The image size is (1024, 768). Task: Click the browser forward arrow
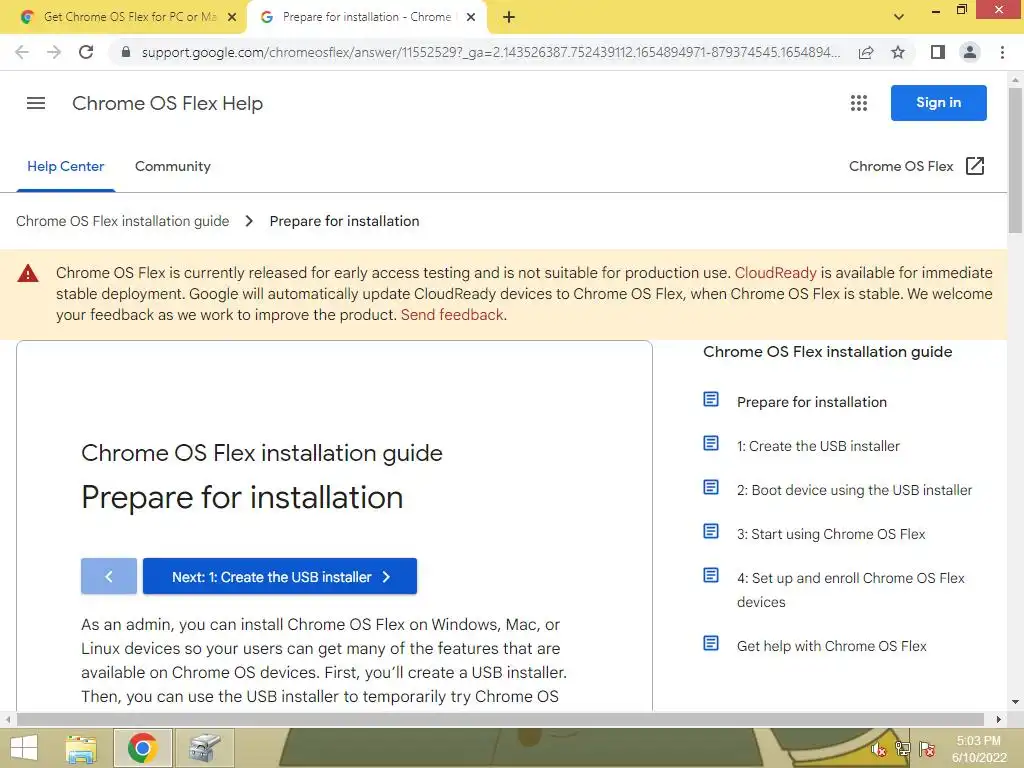tap(54, 52)
